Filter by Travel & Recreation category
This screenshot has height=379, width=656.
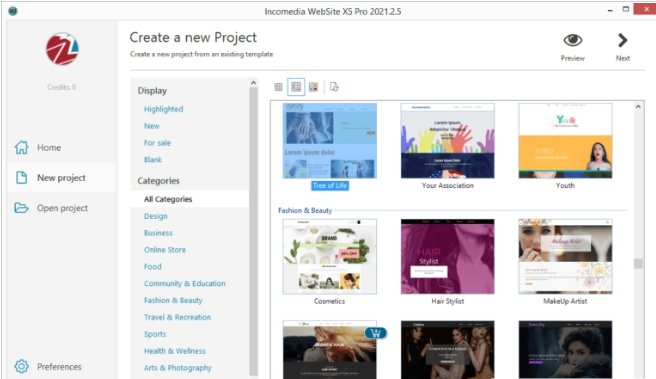point(177,317)
